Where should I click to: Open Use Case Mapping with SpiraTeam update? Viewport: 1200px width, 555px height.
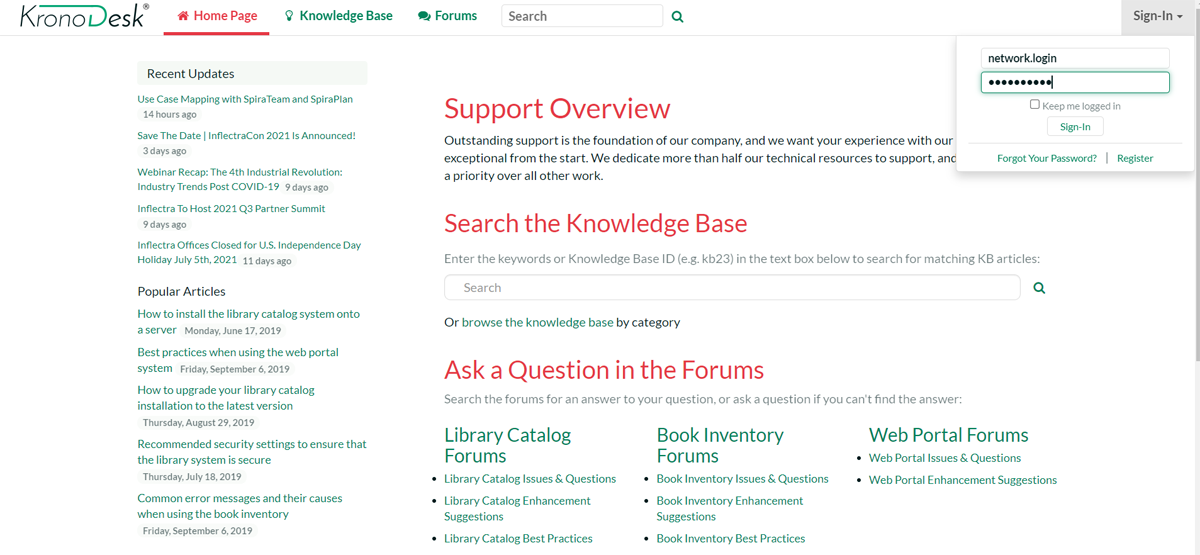tap(245, 99)
